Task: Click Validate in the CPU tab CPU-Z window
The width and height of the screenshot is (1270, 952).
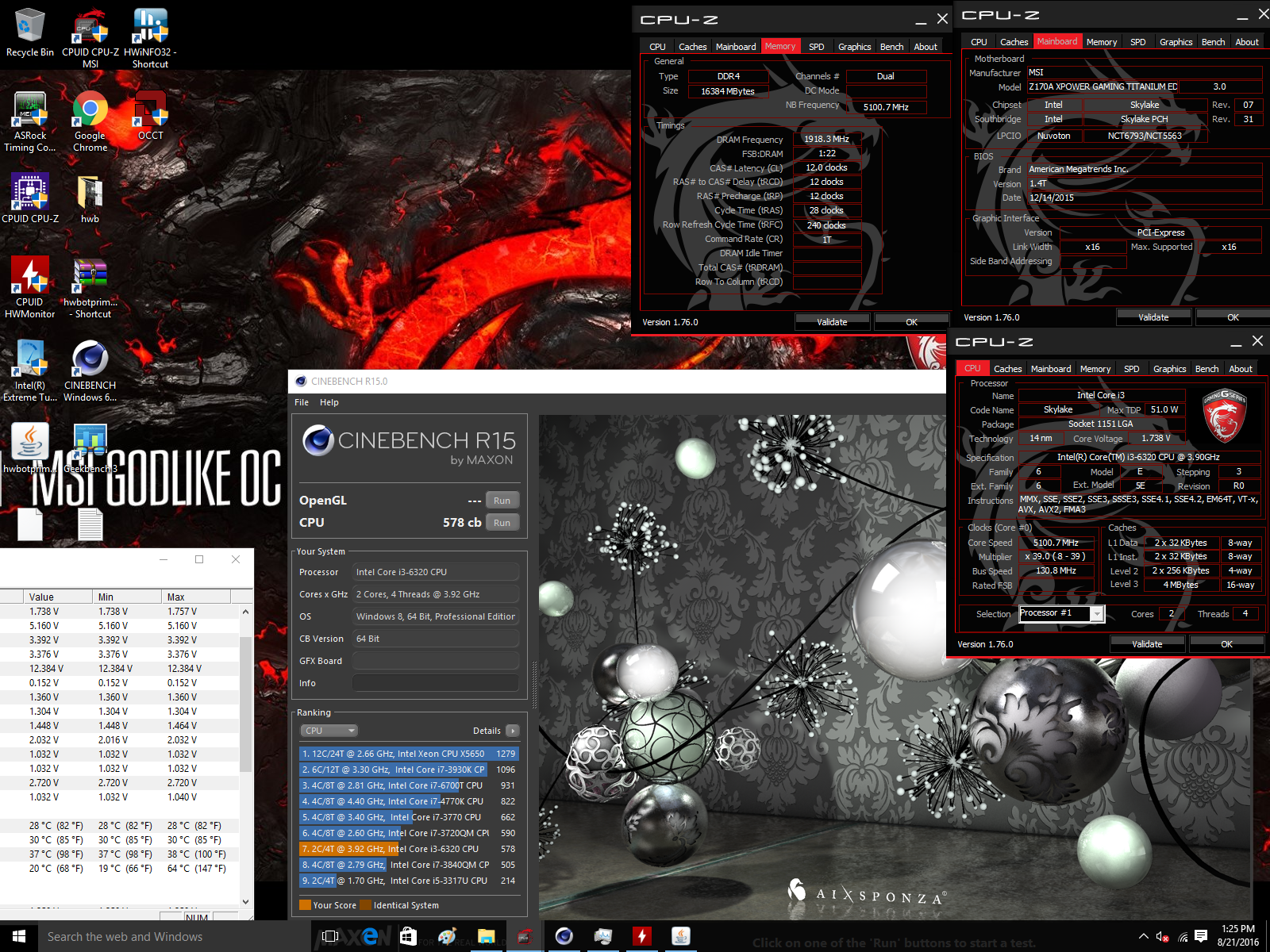Action: tap(1147, 644)
